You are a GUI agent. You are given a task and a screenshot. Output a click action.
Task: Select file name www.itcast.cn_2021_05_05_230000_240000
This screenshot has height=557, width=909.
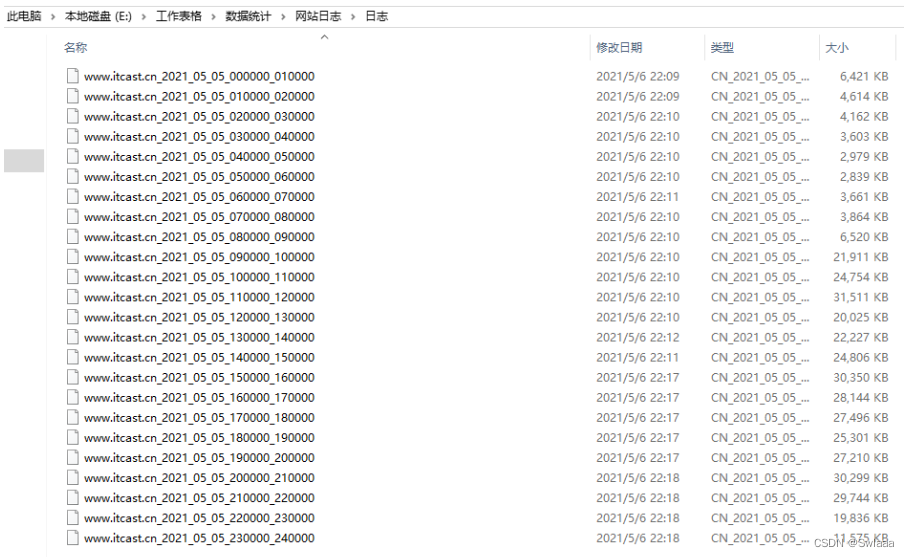(199, 538)
